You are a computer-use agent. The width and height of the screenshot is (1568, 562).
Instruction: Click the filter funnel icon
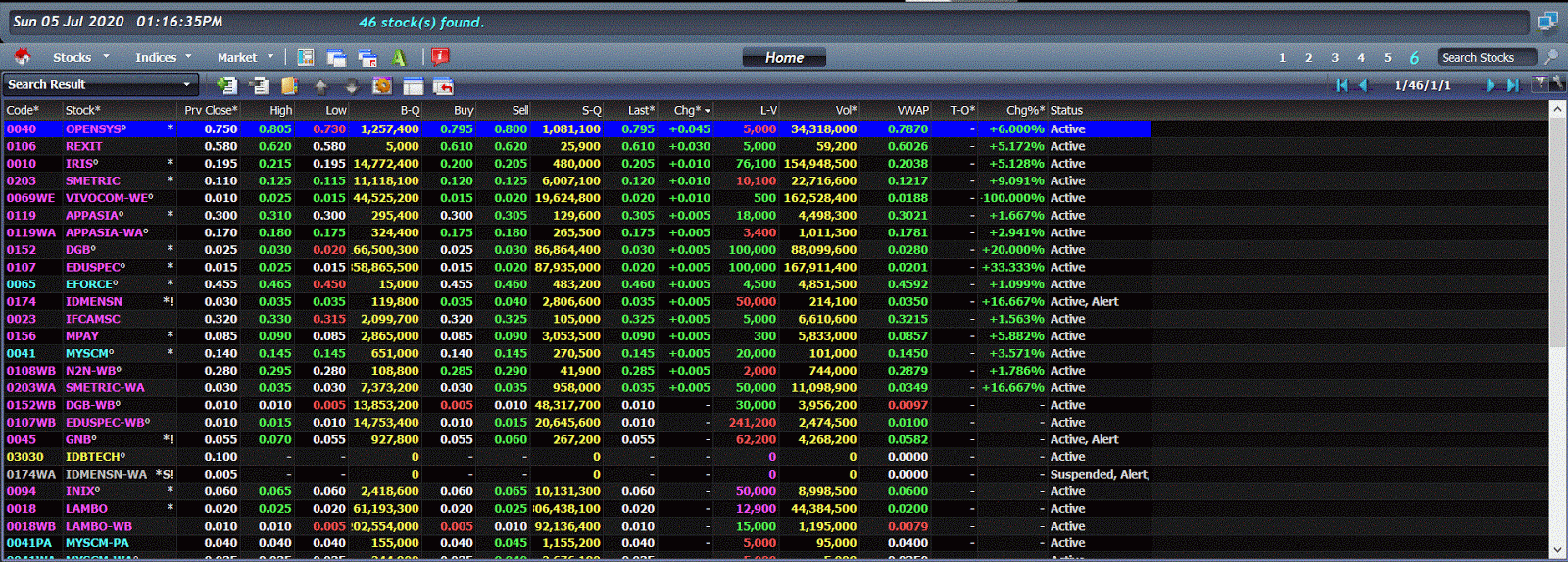(x=1540, y=83)
